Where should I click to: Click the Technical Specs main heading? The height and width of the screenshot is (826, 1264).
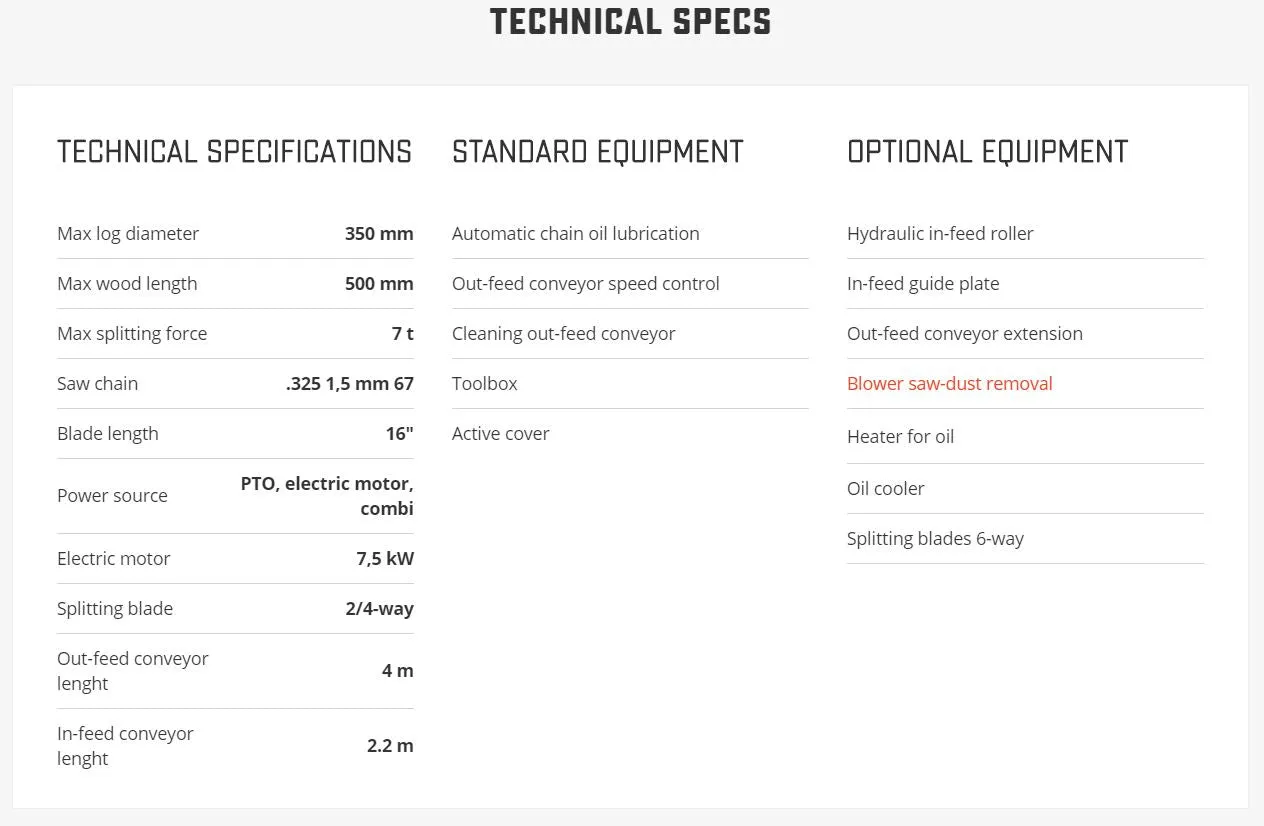(631, 22)
